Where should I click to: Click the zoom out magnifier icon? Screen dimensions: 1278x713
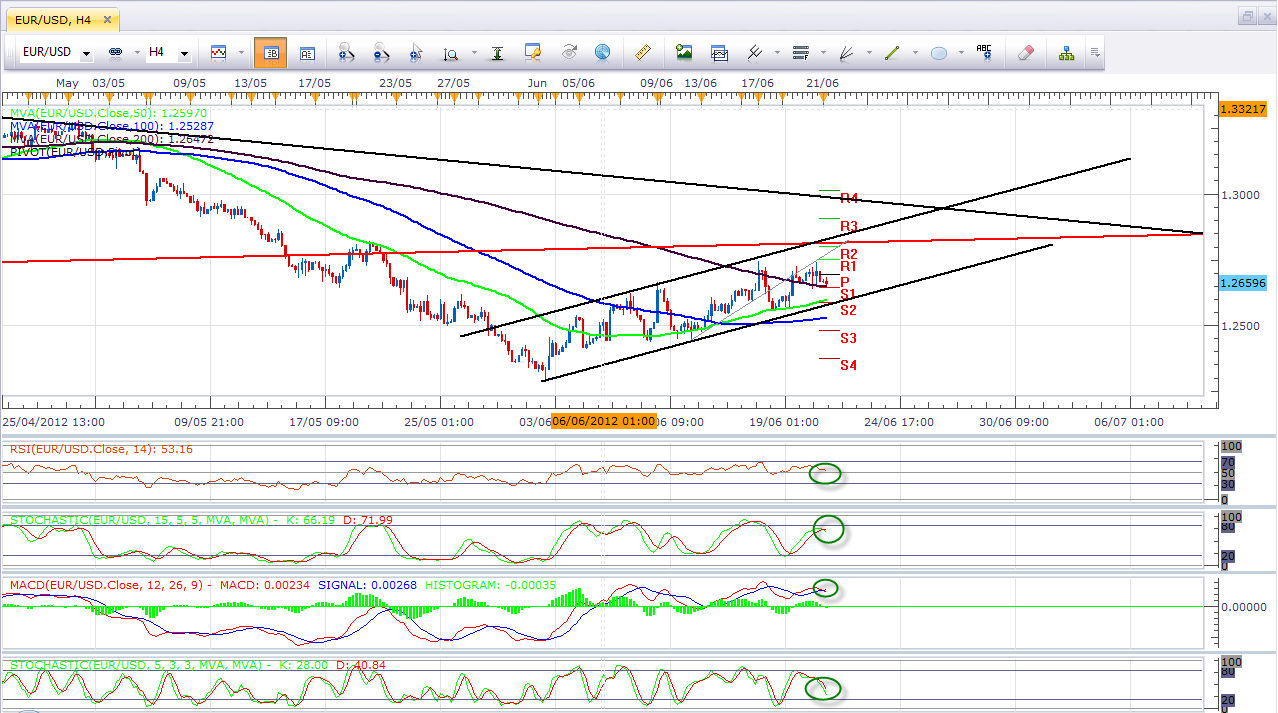tap(381, 52)
